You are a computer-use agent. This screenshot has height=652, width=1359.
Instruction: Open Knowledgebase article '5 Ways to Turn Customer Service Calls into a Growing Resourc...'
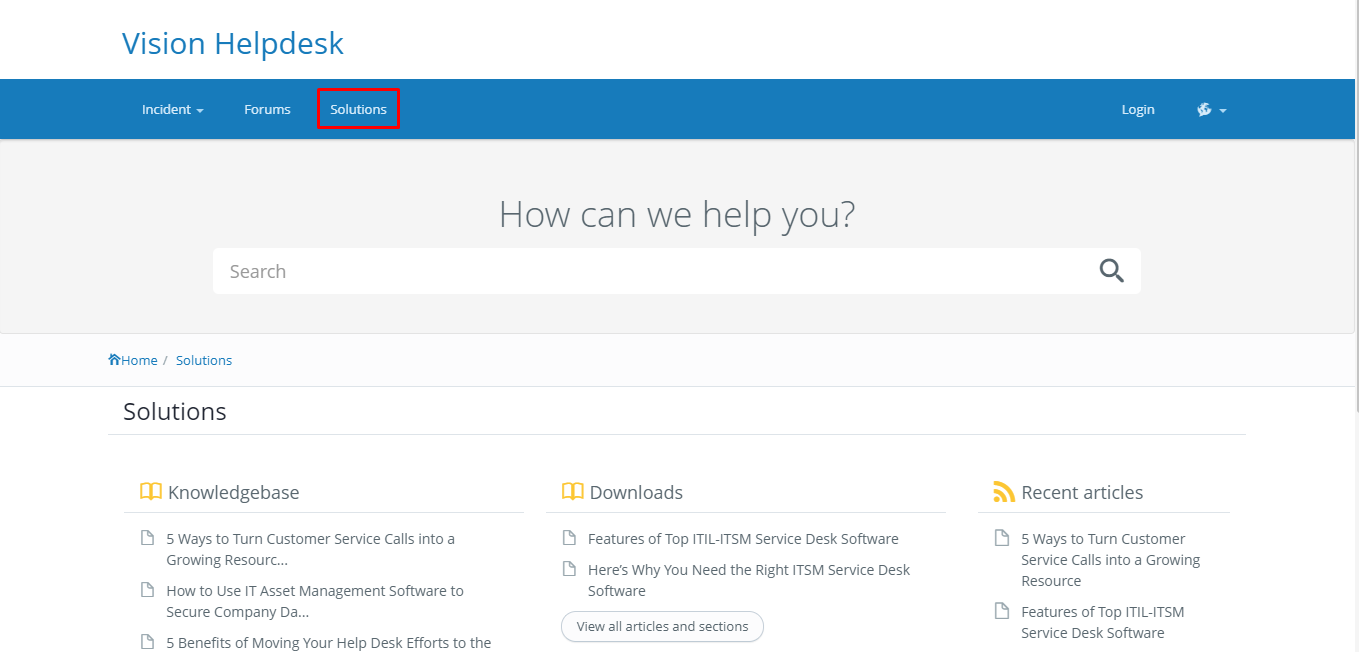point(310,549)
